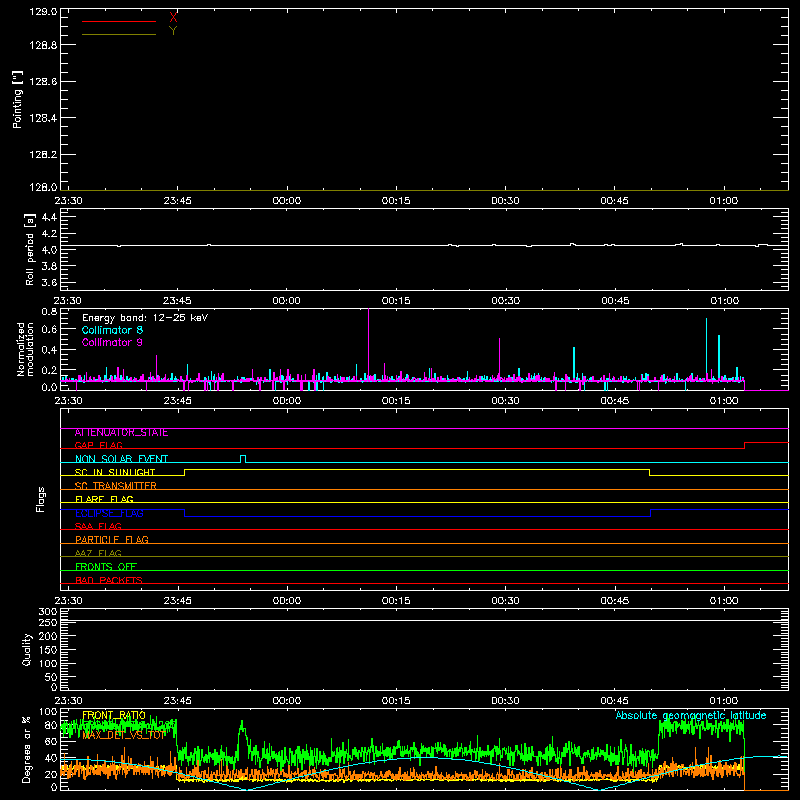800x800 pixels.
Task: Click the FLARE_FLAG label
Action: tap(104, 499)
